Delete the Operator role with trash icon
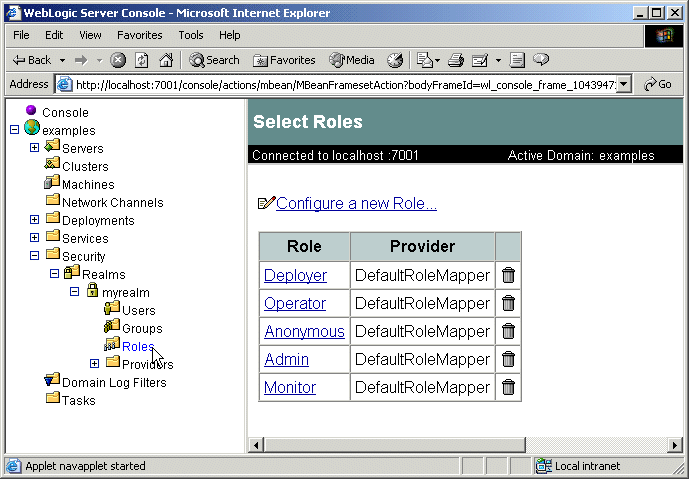This screenshot has height=479, width=689. pos(508,303)
